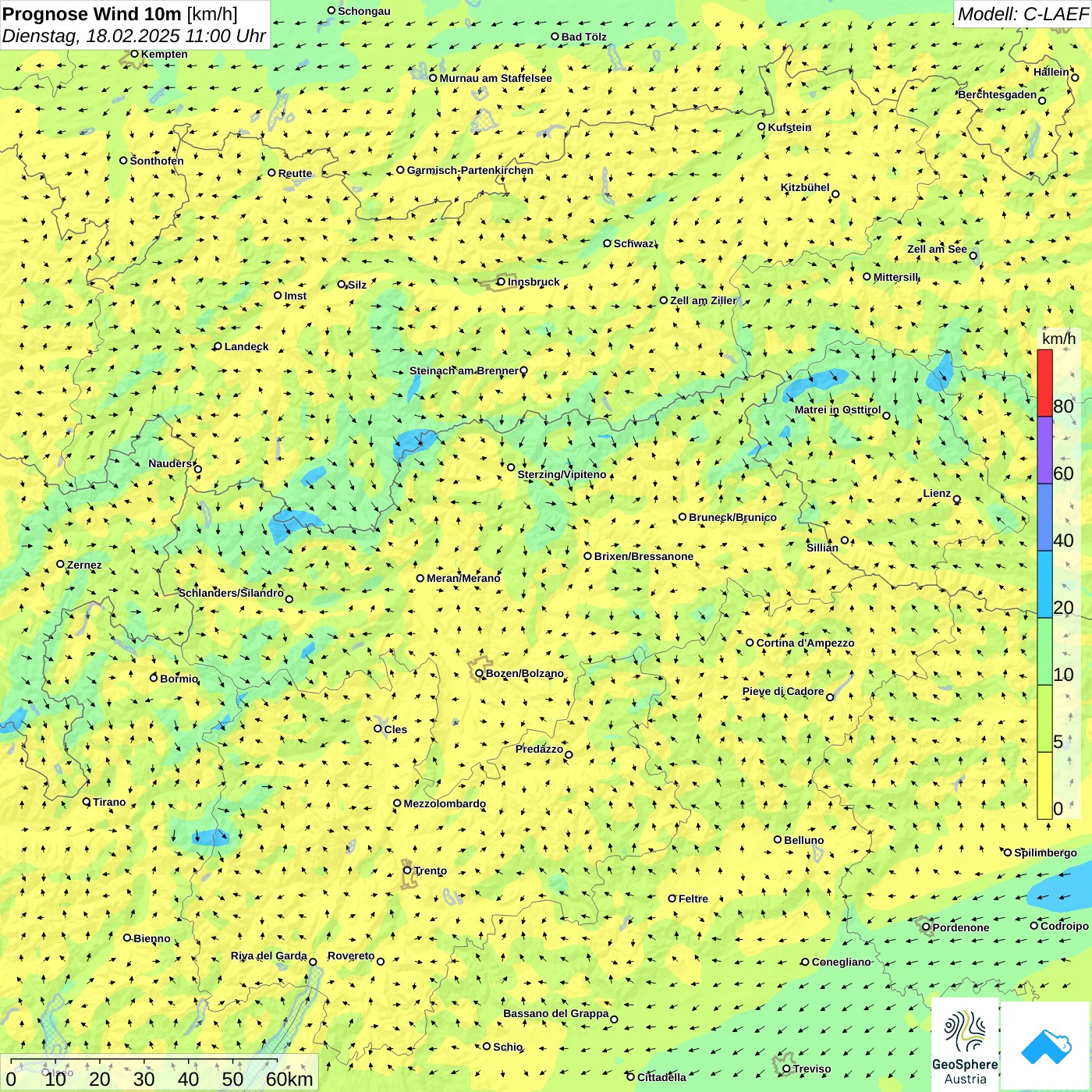This screenshot has width=1092, height=1092.
Task: Click the 'Sillian' label
Action: [822, 548]
